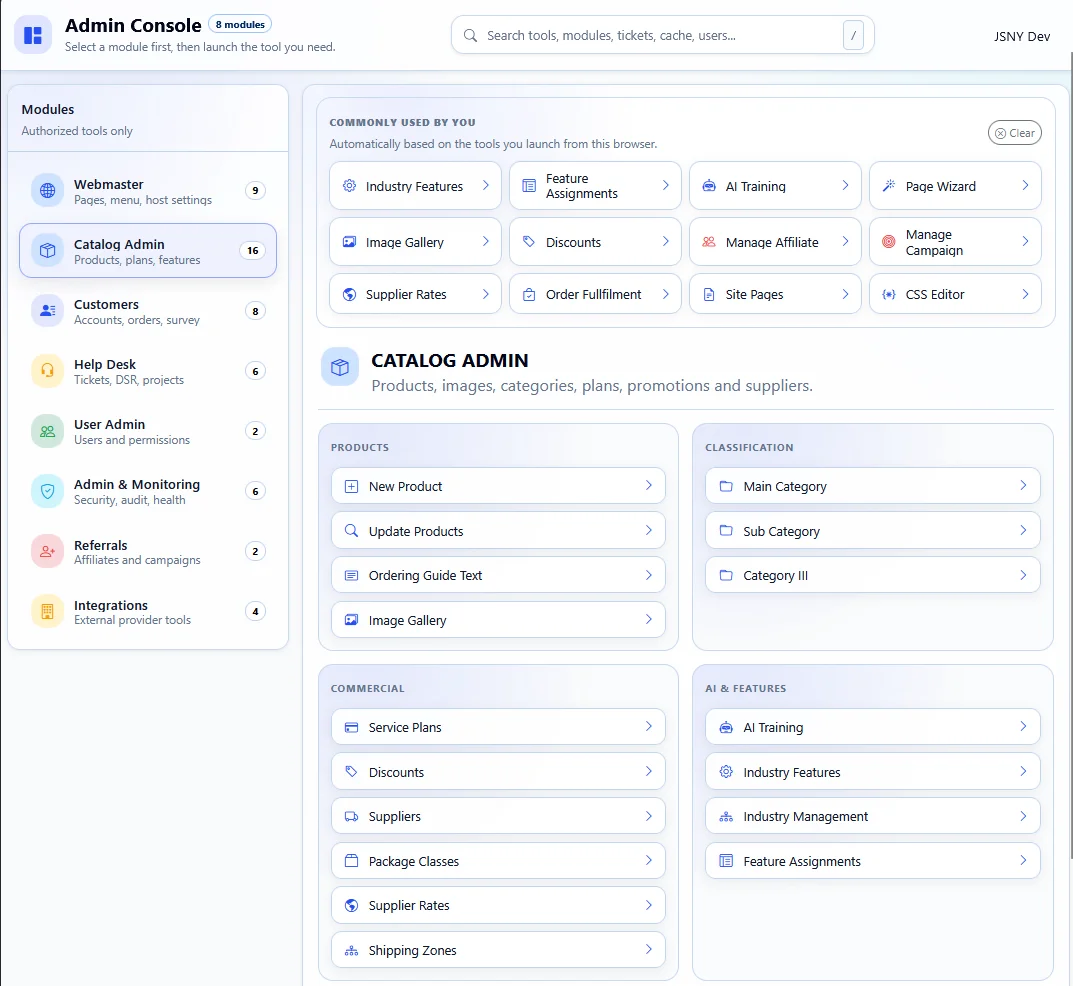The height and width of the screenshot is (986, 1073).
Task: Click the Industry Features gear icon in Commonly Used
Action: point(349,185)
